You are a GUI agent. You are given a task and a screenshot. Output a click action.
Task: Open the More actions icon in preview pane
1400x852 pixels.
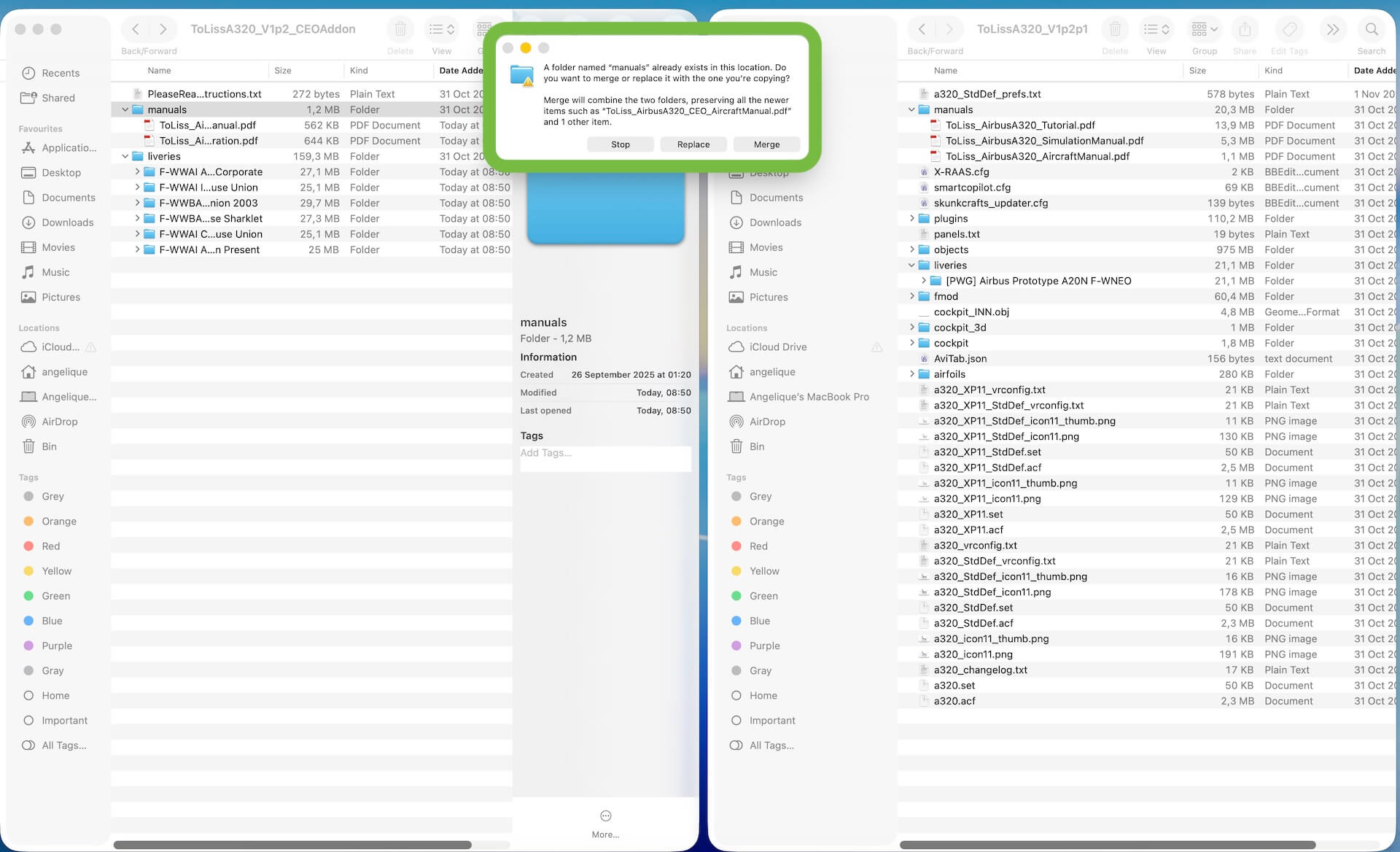click(x=605, y=816)
